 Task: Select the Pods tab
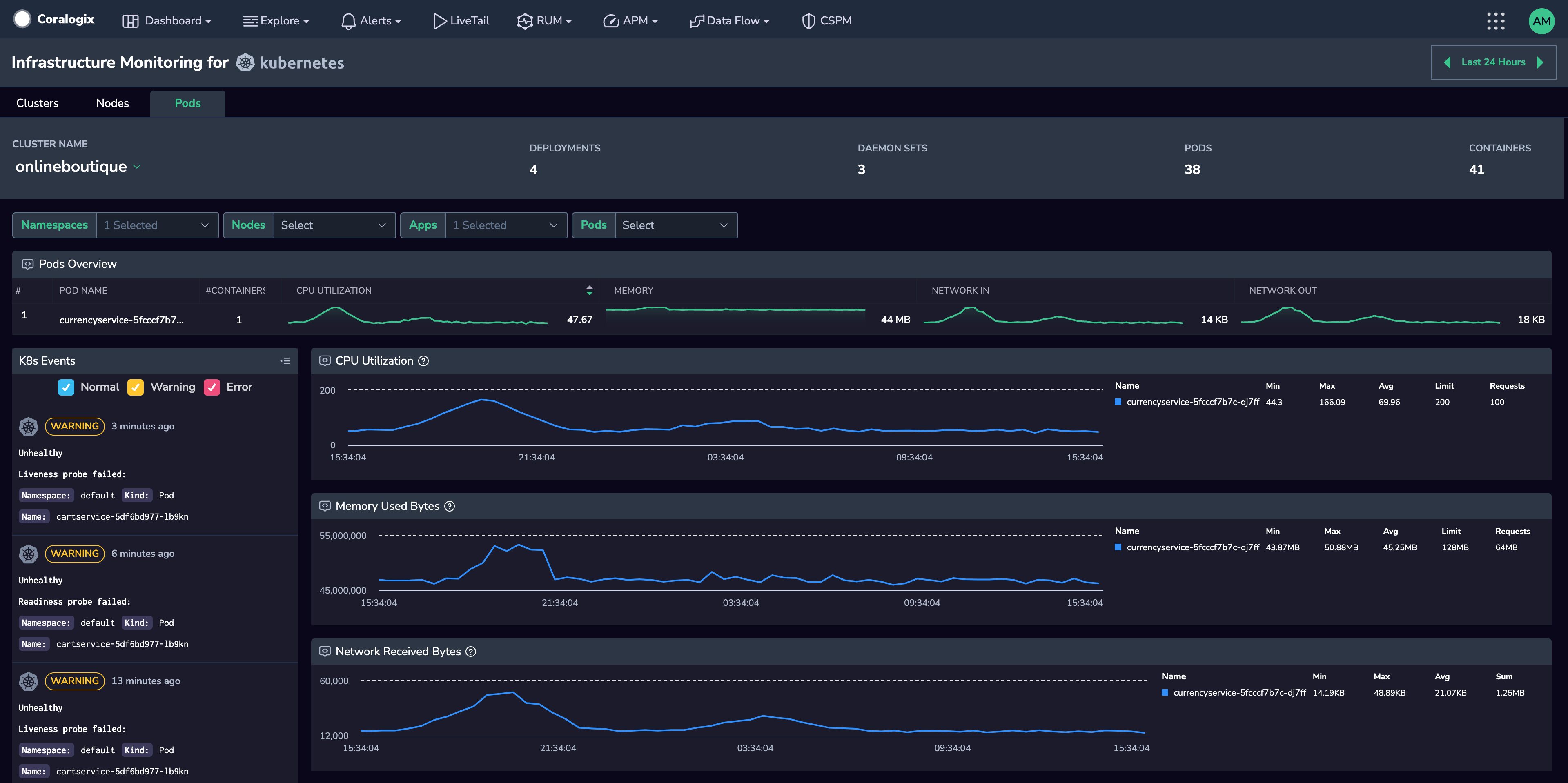coord(187,103)
